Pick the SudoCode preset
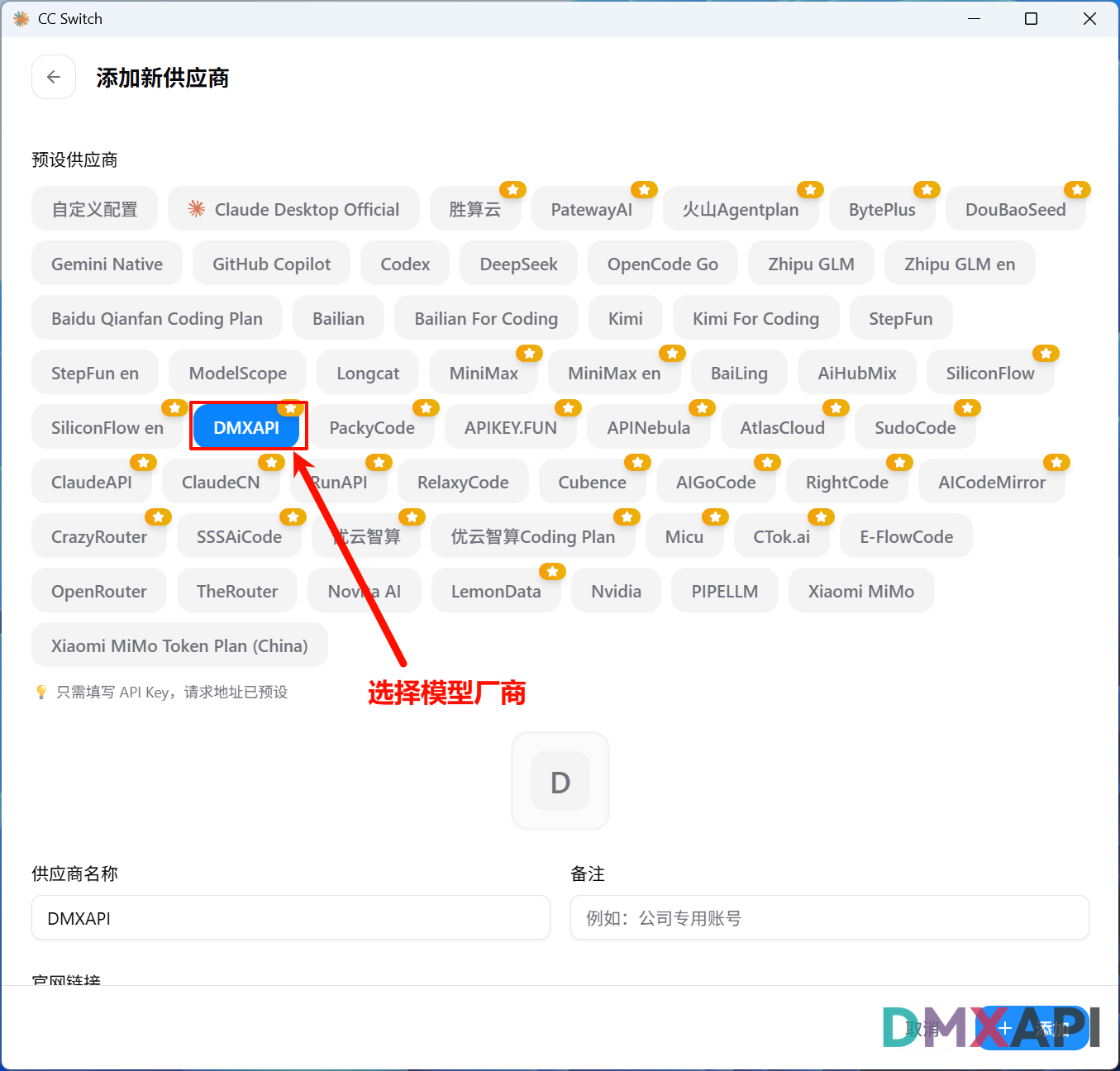This screenshot has width=1120, height=1071. [915, 427]
